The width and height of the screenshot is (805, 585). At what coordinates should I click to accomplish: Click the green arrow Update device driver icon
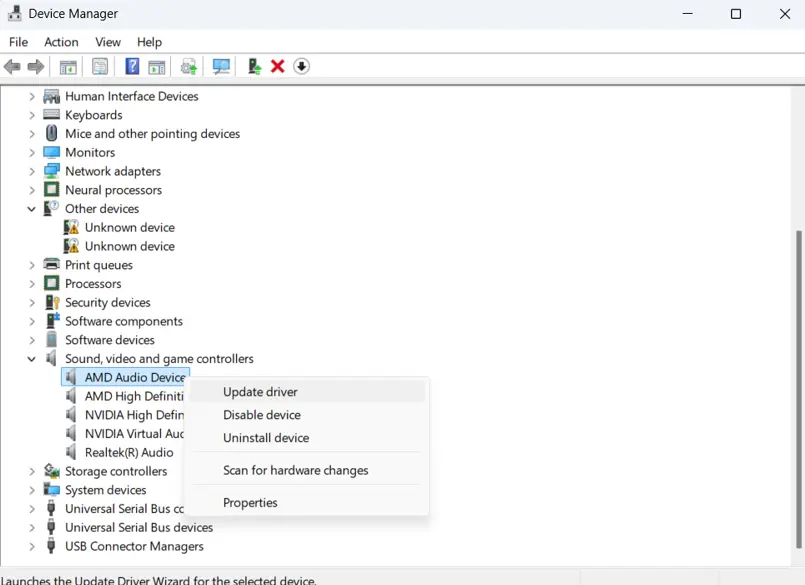coord(254,67)
